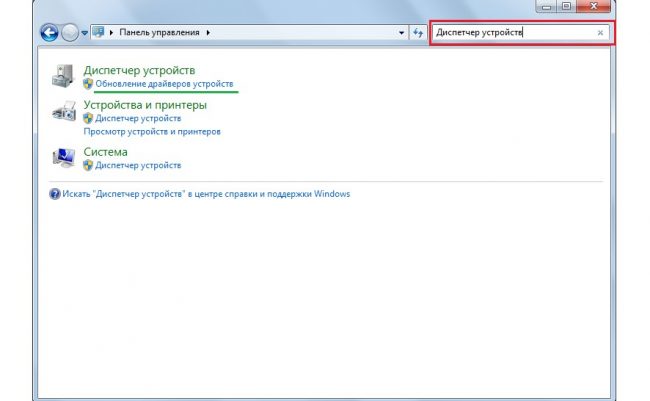This screenshot has width=650, height=401.
Task: Clear the search box with X button
Action: click(600, 33)
